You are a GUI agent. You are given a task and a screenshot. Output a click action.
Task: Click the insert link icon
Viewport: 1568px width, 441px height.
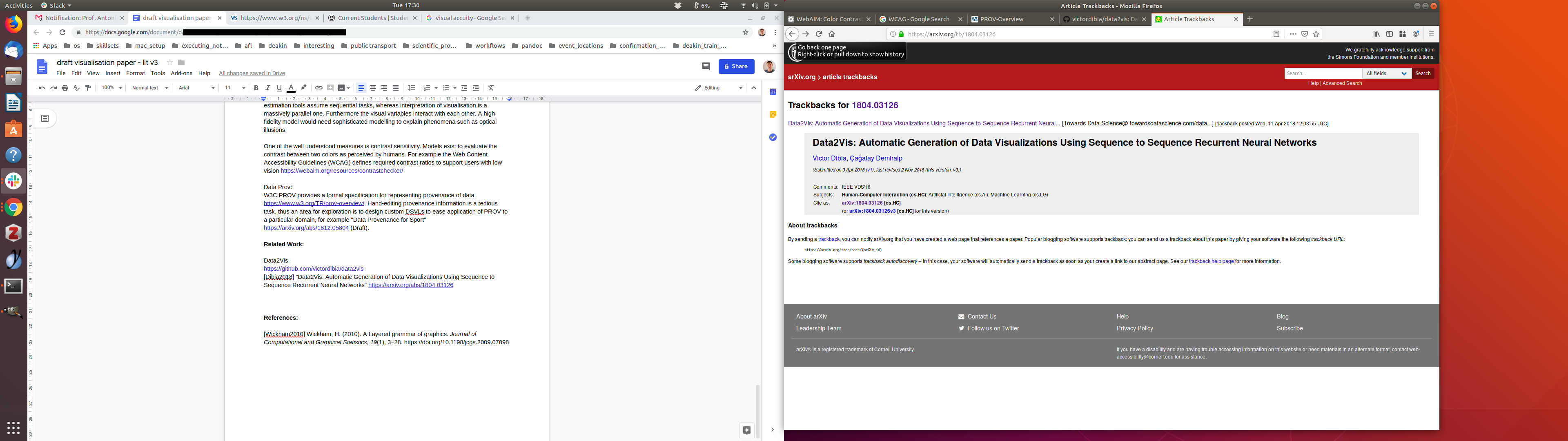tap(318, 88)
